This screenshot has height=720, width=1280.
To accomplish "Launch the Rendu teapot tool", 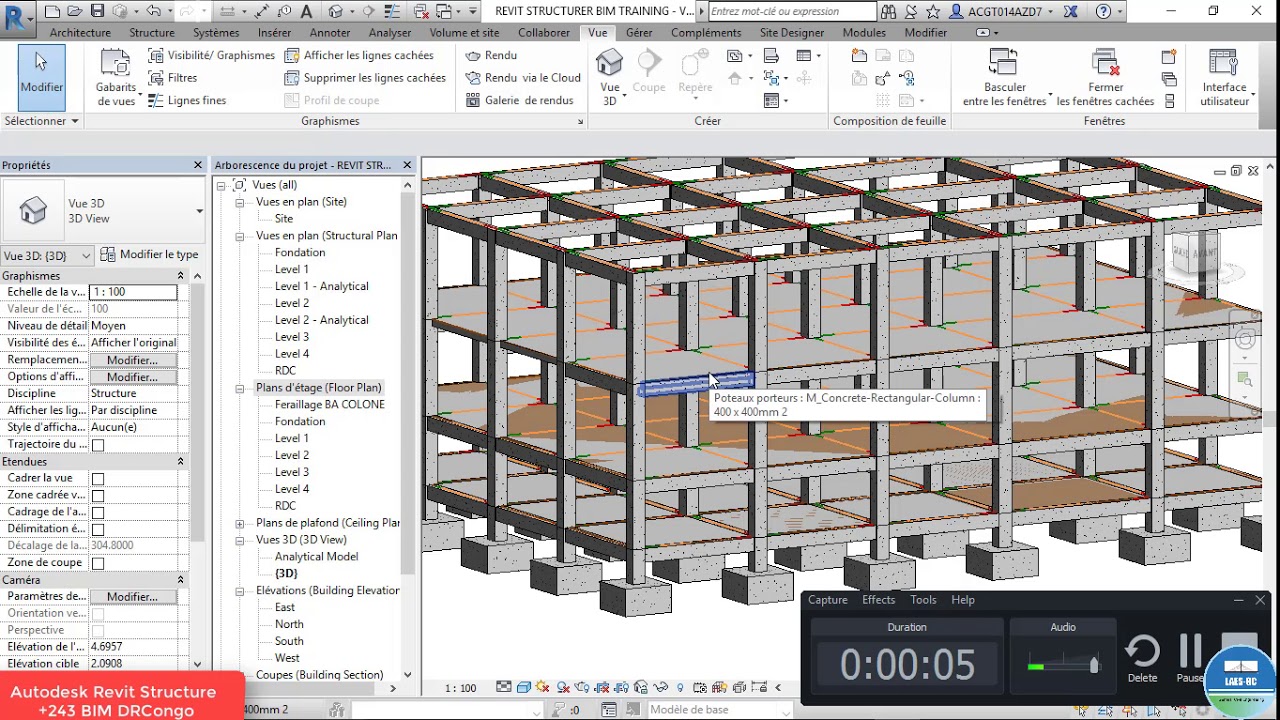I will [491, 55].
